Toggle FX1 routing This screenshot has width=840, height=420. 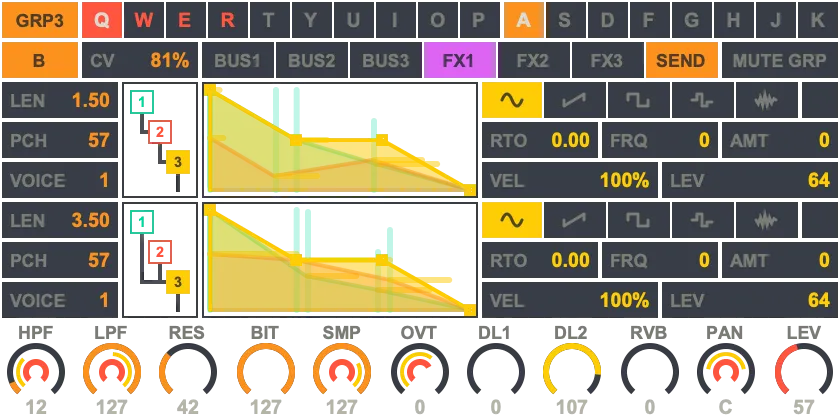(x=460, y=61)
